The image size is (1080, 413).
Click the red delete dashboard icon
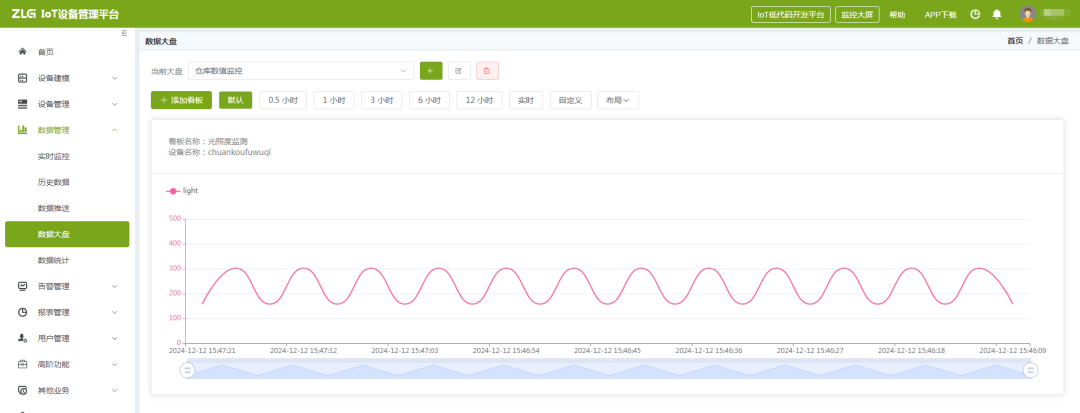click(487, 71)
